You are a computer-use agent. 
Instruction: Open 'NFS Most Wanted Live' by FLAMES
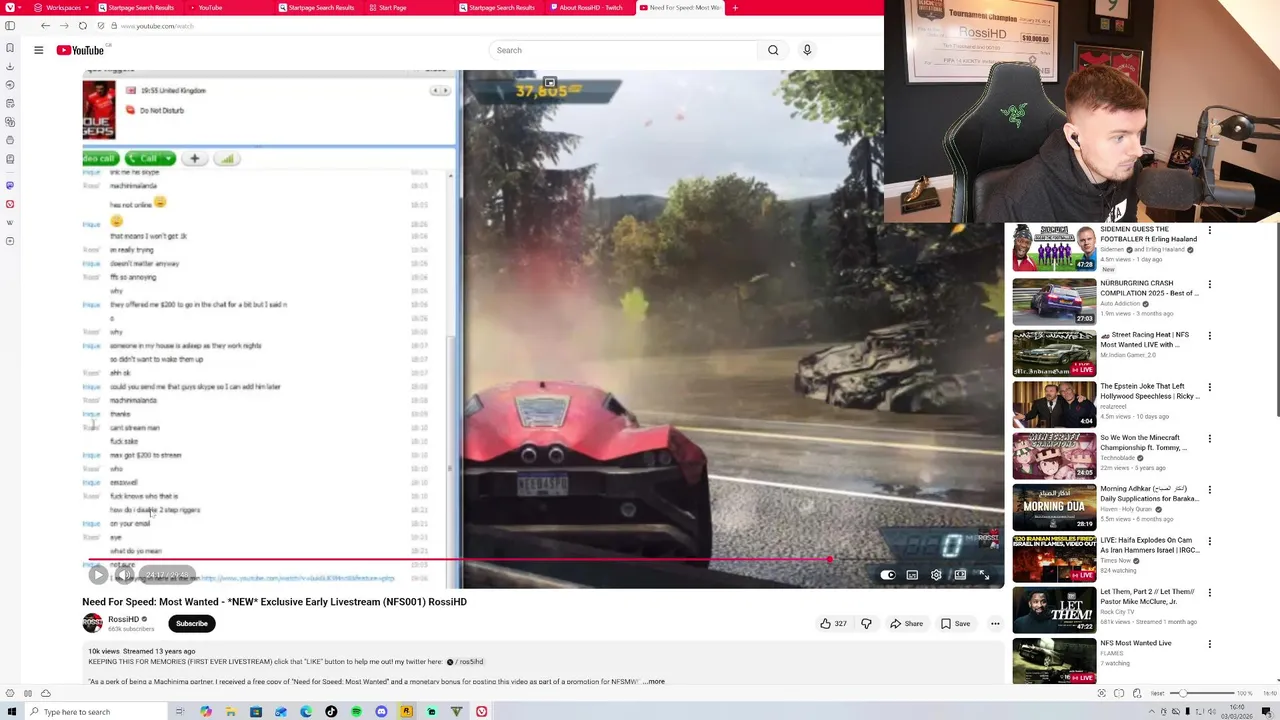1136,643
